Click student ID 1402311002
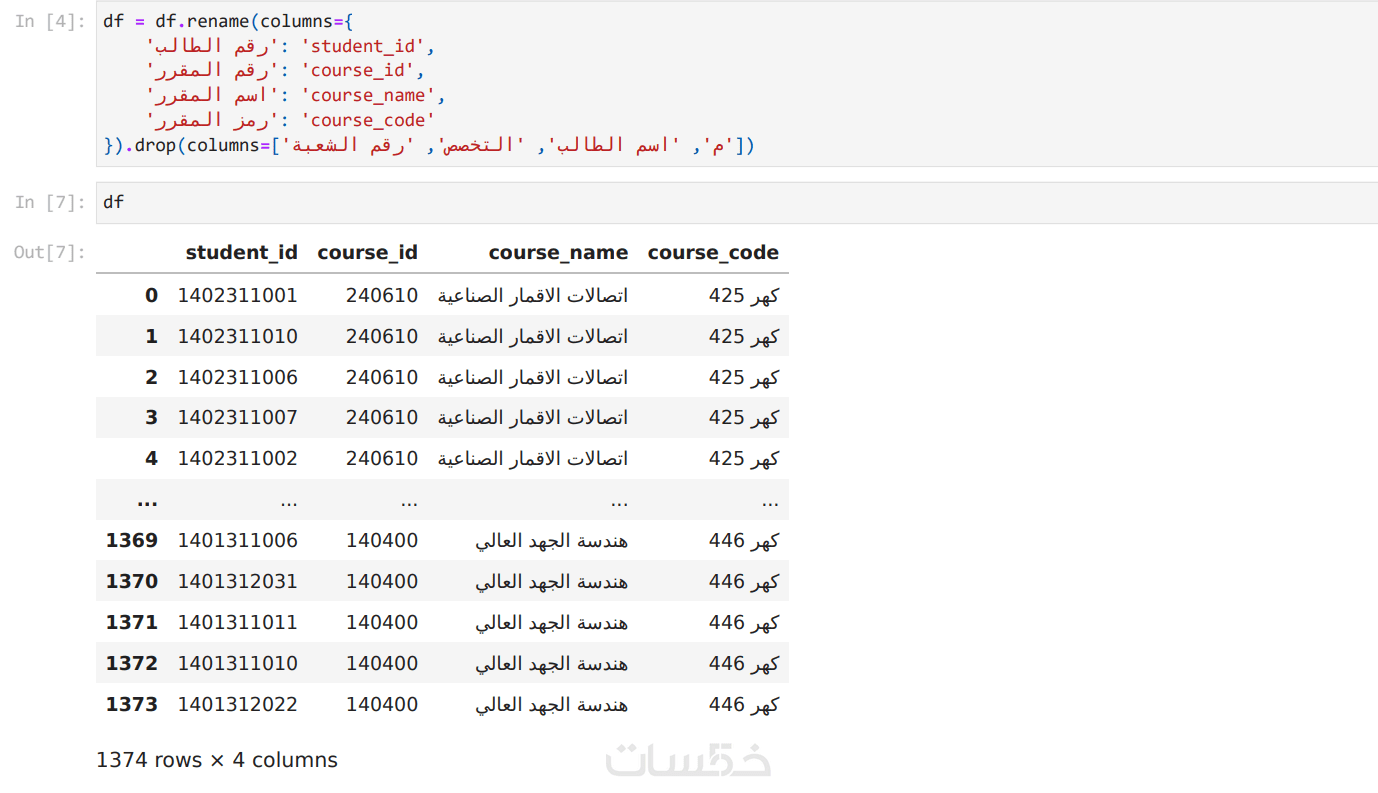 [x=238, y=458]
